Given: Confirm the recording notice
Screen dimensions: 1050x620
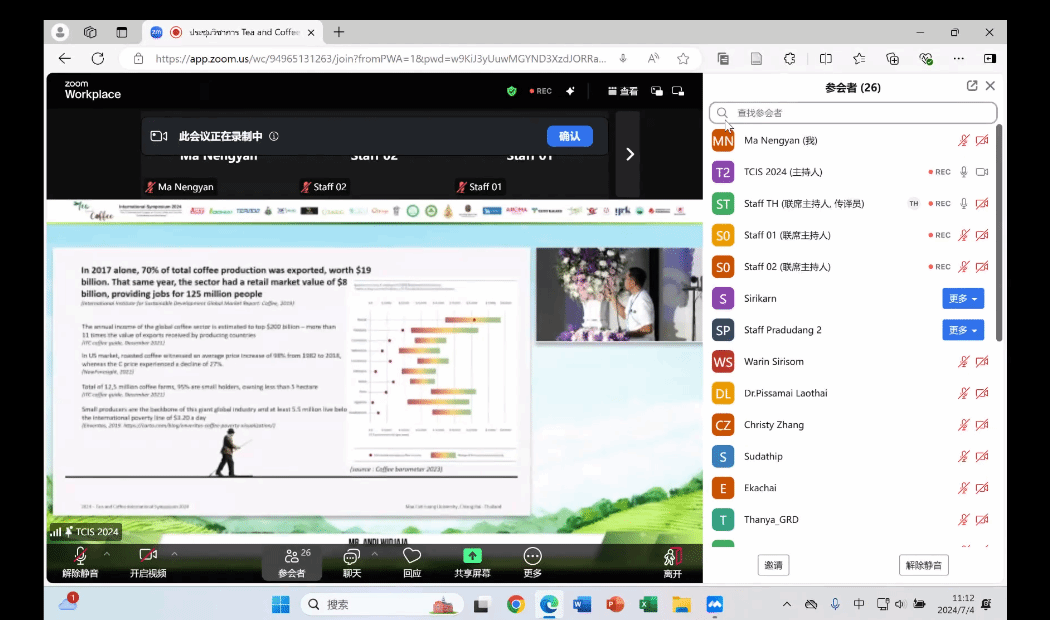Looking at the screenshot, I should [x=569, y=136].
